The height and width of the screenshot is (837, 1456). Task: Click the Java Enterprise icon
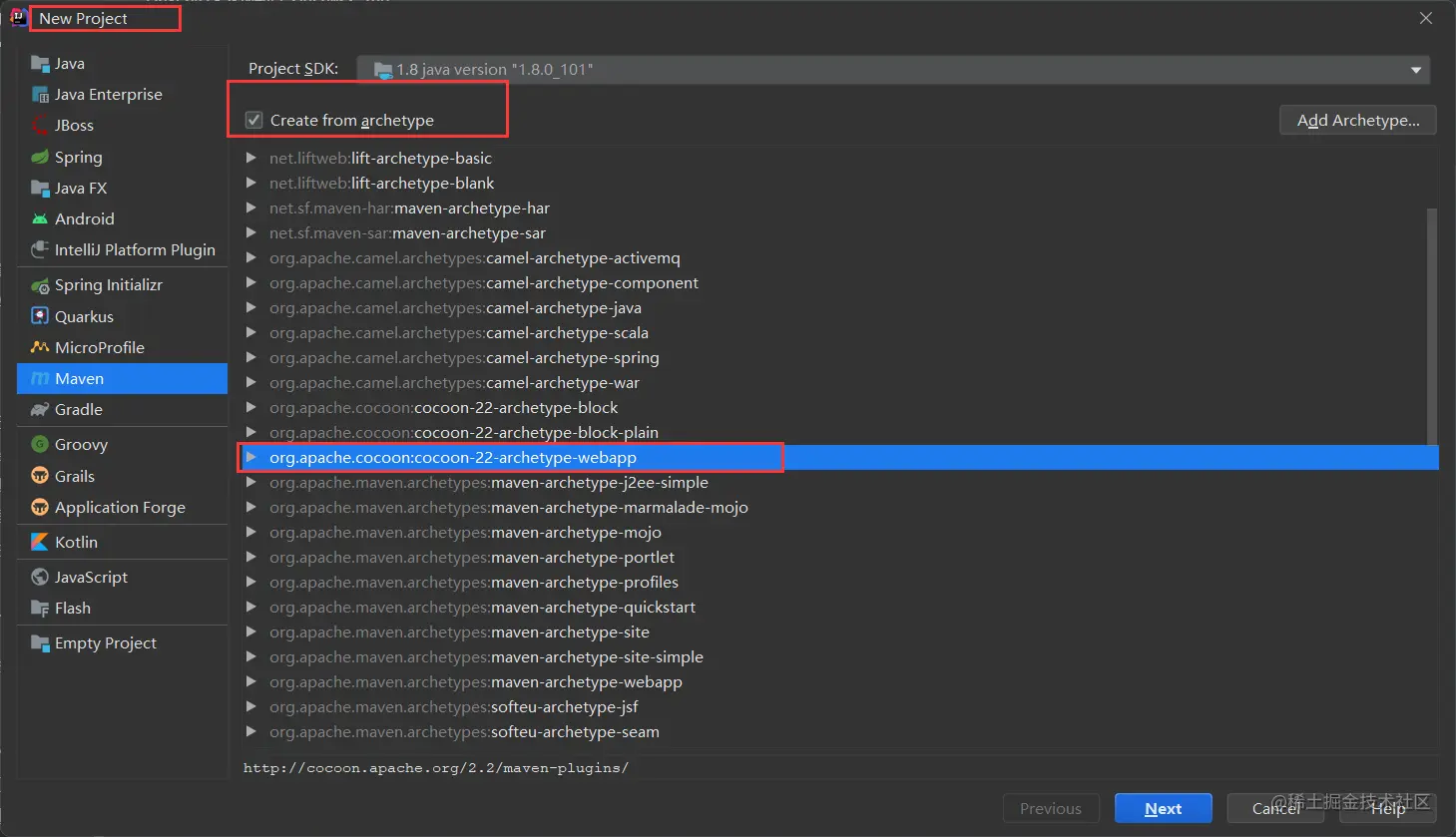40,95
